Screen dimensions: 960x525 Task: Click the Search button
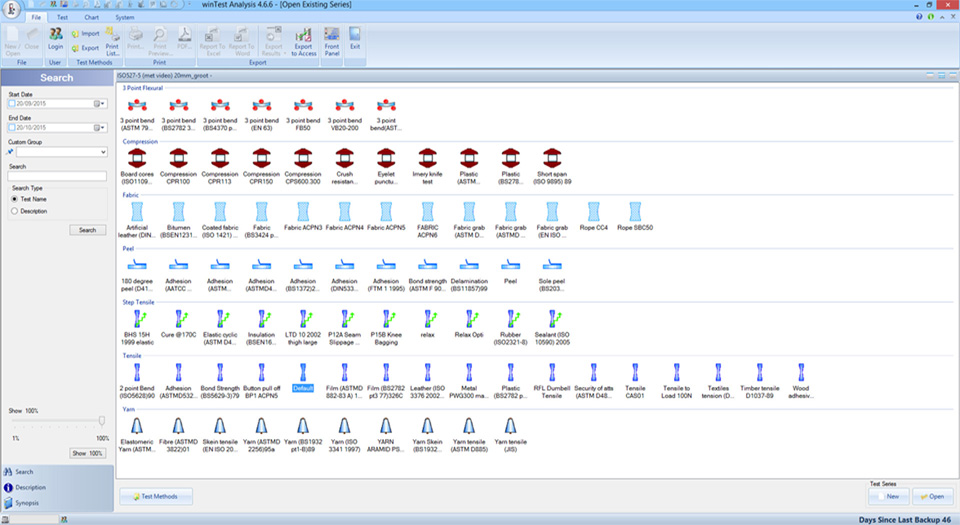click(88, 230)
